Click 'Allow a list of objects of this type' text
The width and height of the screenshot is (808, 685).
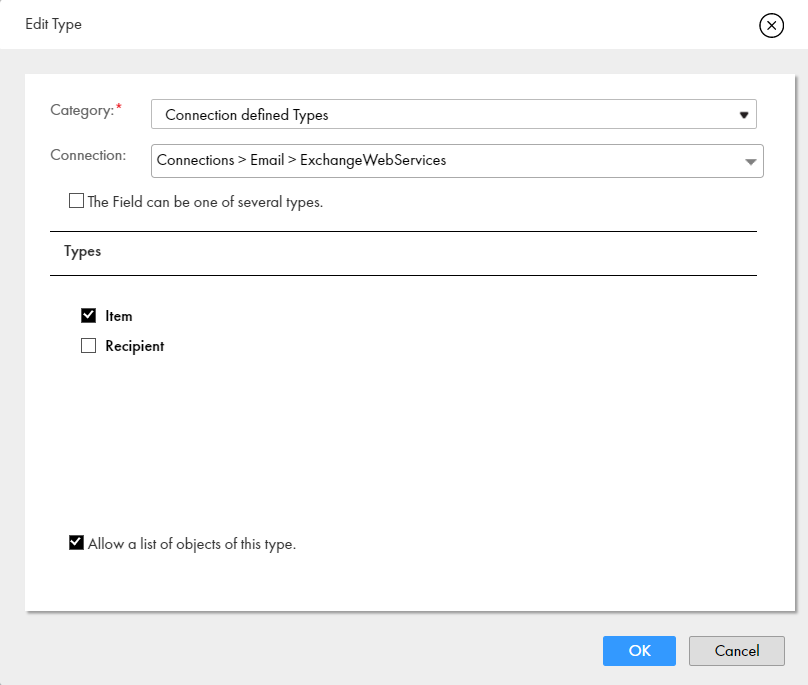tap(192, 544)
